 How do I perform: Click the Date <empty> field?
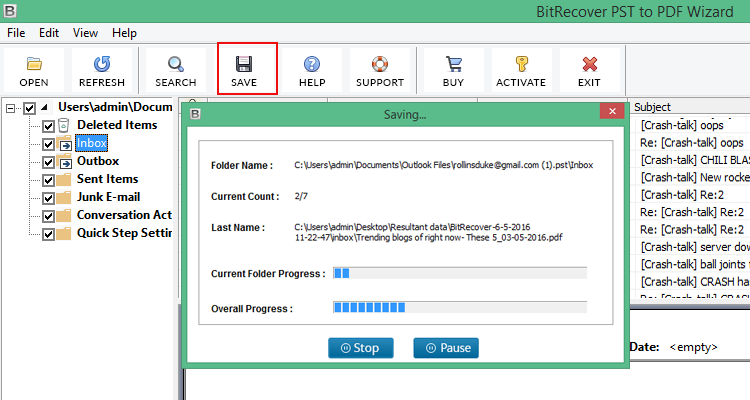pos(694,347)
